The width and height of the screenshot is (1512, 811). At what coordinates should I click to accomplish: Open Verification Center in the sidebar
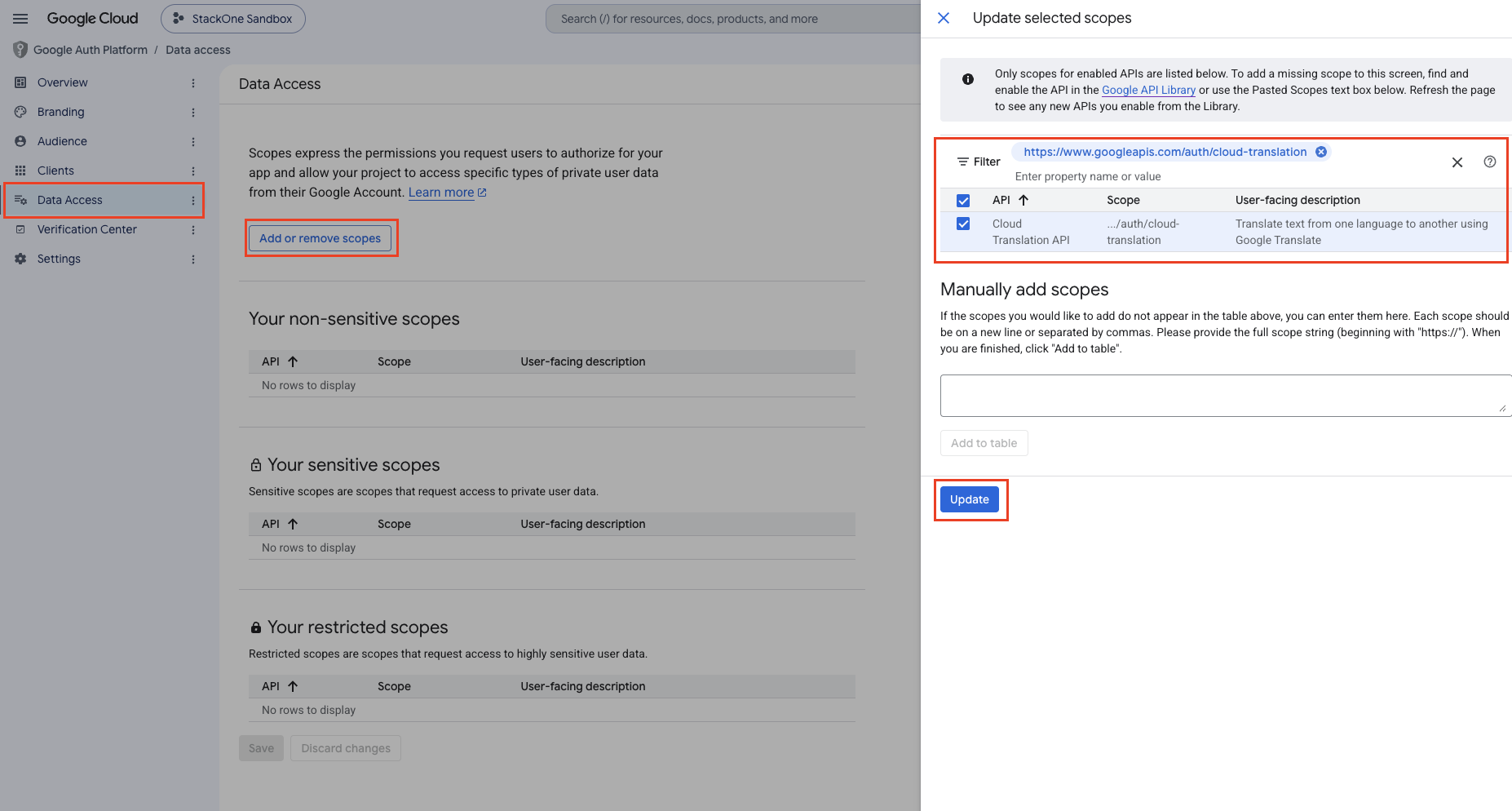[x=86, y=229]
